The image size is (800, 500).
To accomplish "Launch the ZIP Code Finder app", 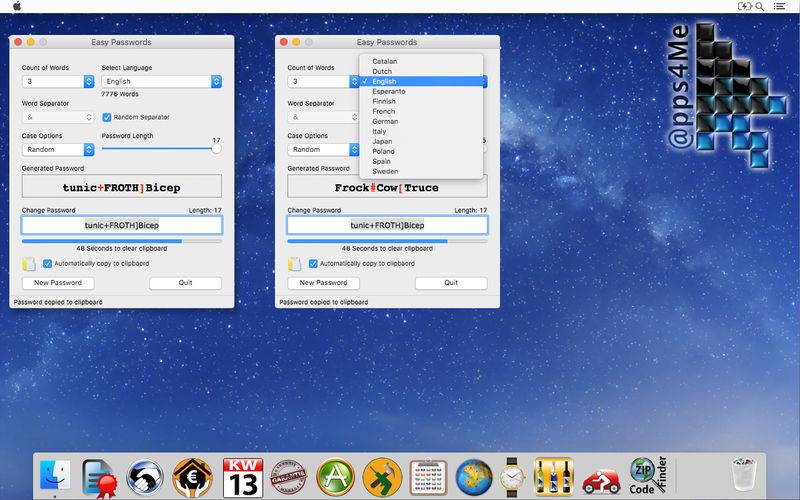I will [648, 476].
